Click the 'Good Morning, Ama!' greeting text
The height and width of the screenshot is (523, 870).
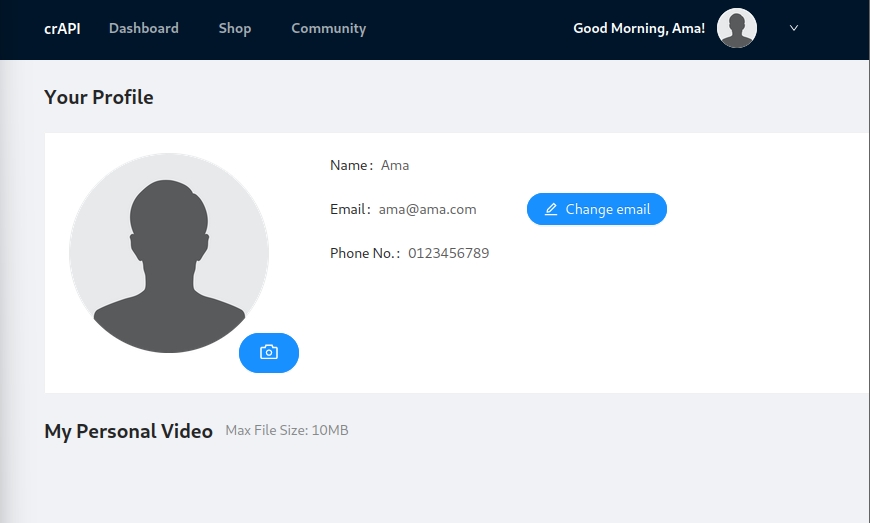point(638,28)
